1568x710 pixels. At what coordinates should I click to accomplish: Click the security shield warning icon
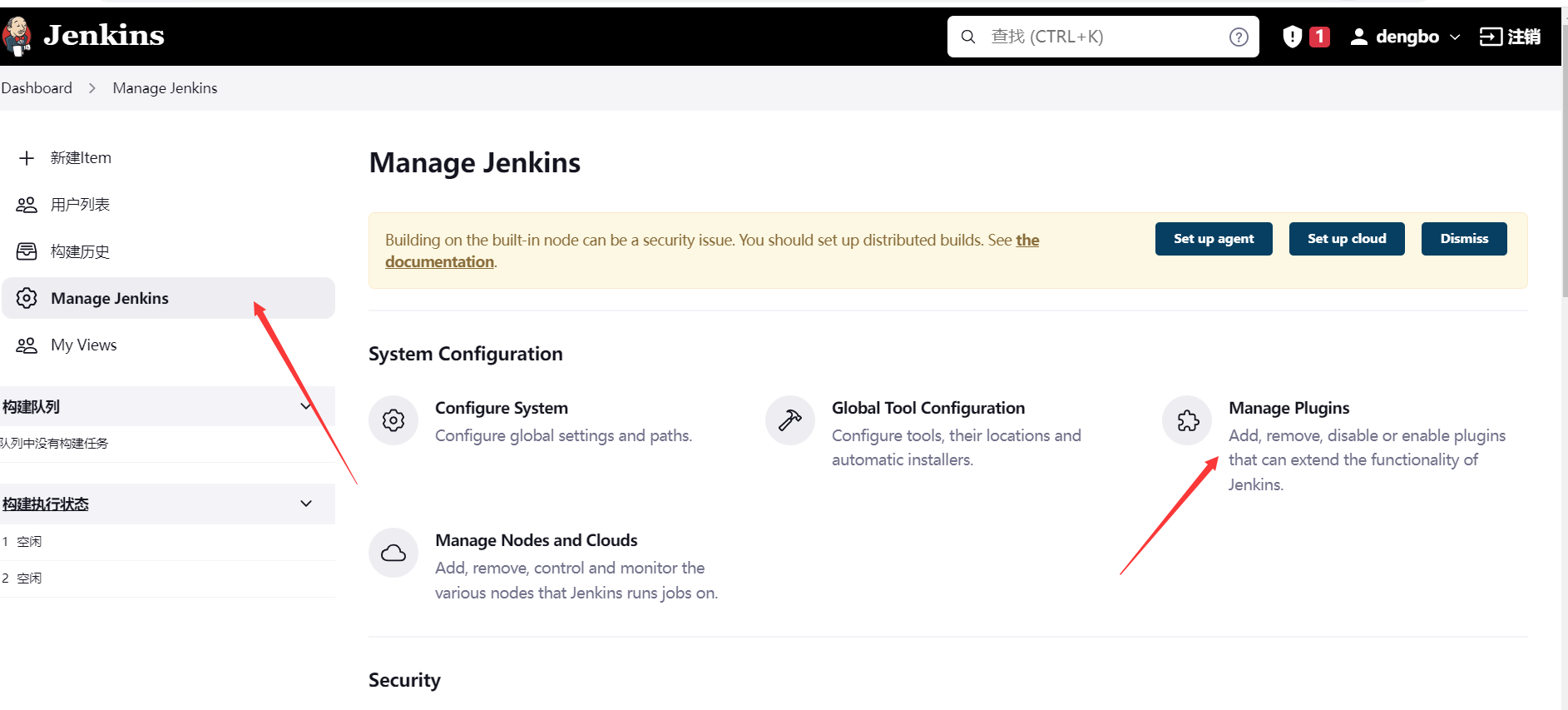tap(1292, 36)
